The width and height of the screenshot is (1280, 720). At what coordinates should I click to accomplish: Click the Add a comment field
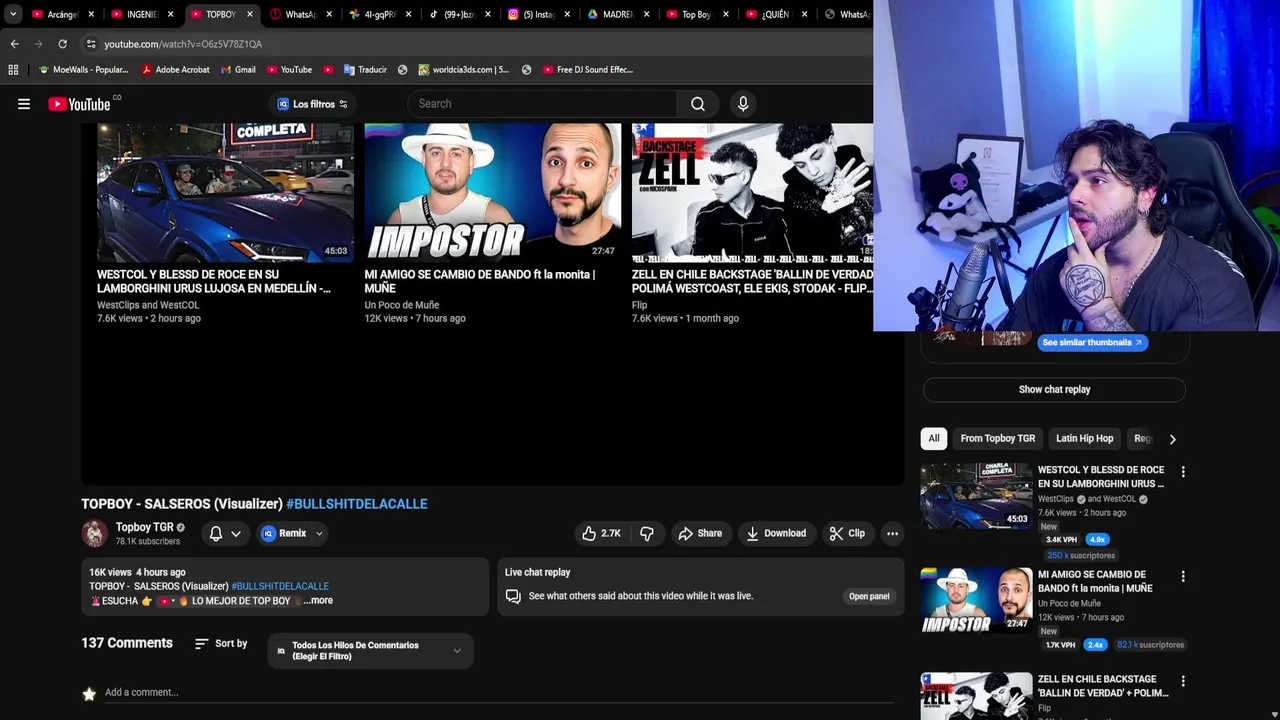coord(498,692)
